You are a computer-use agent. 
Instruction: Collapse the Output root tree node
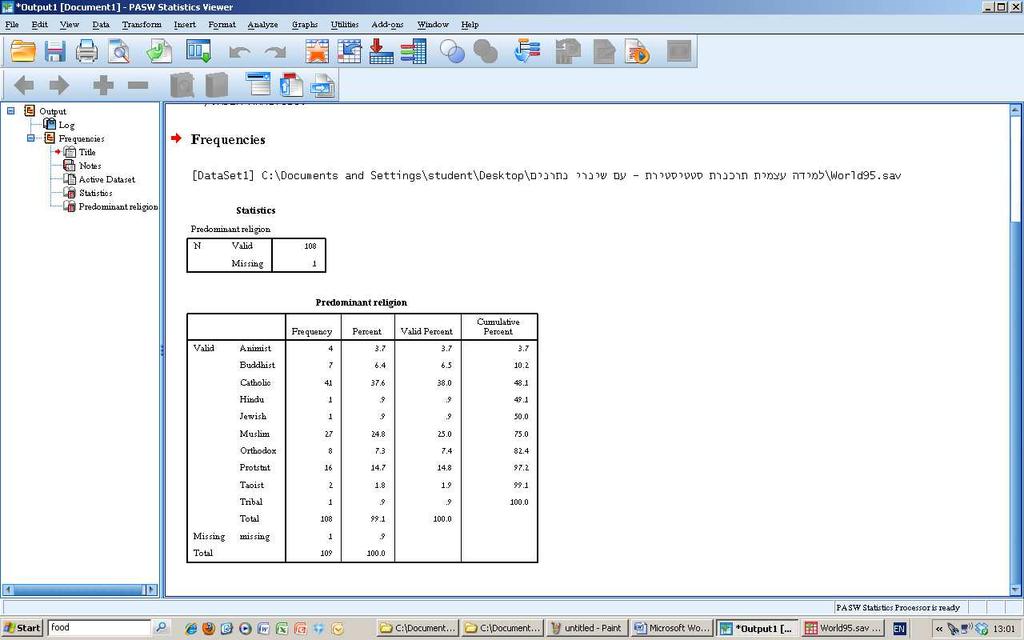(10, 111)
